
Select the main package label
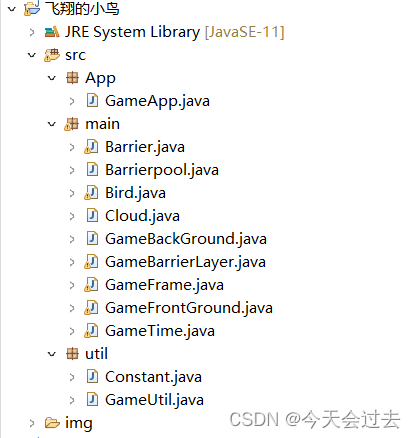pos(102,124)
